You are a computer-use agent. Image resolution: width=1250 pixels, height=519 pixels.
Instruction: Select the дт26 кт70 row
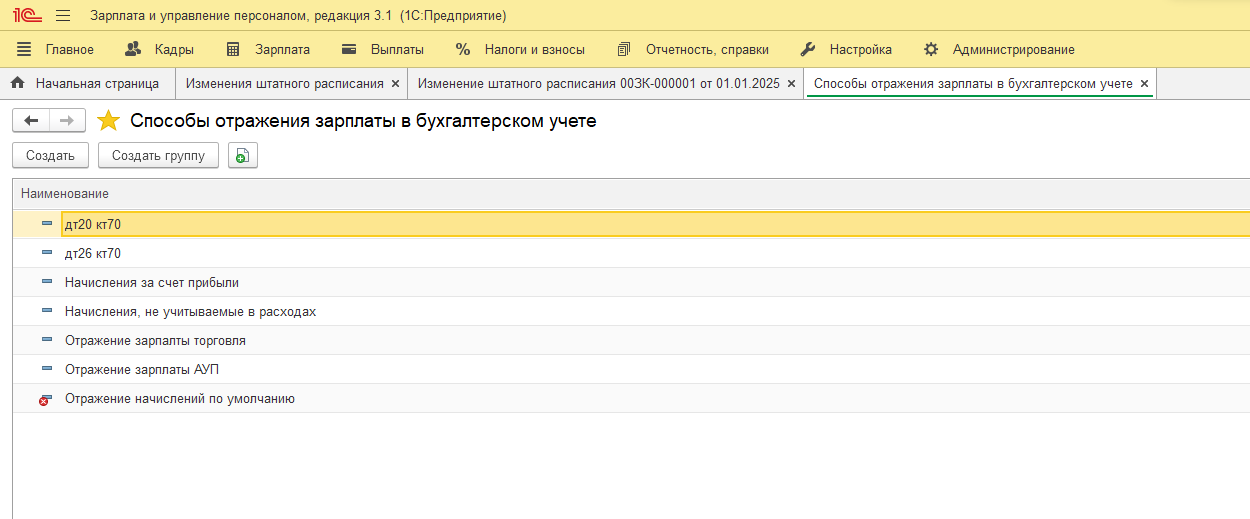[x=93, y=254]
